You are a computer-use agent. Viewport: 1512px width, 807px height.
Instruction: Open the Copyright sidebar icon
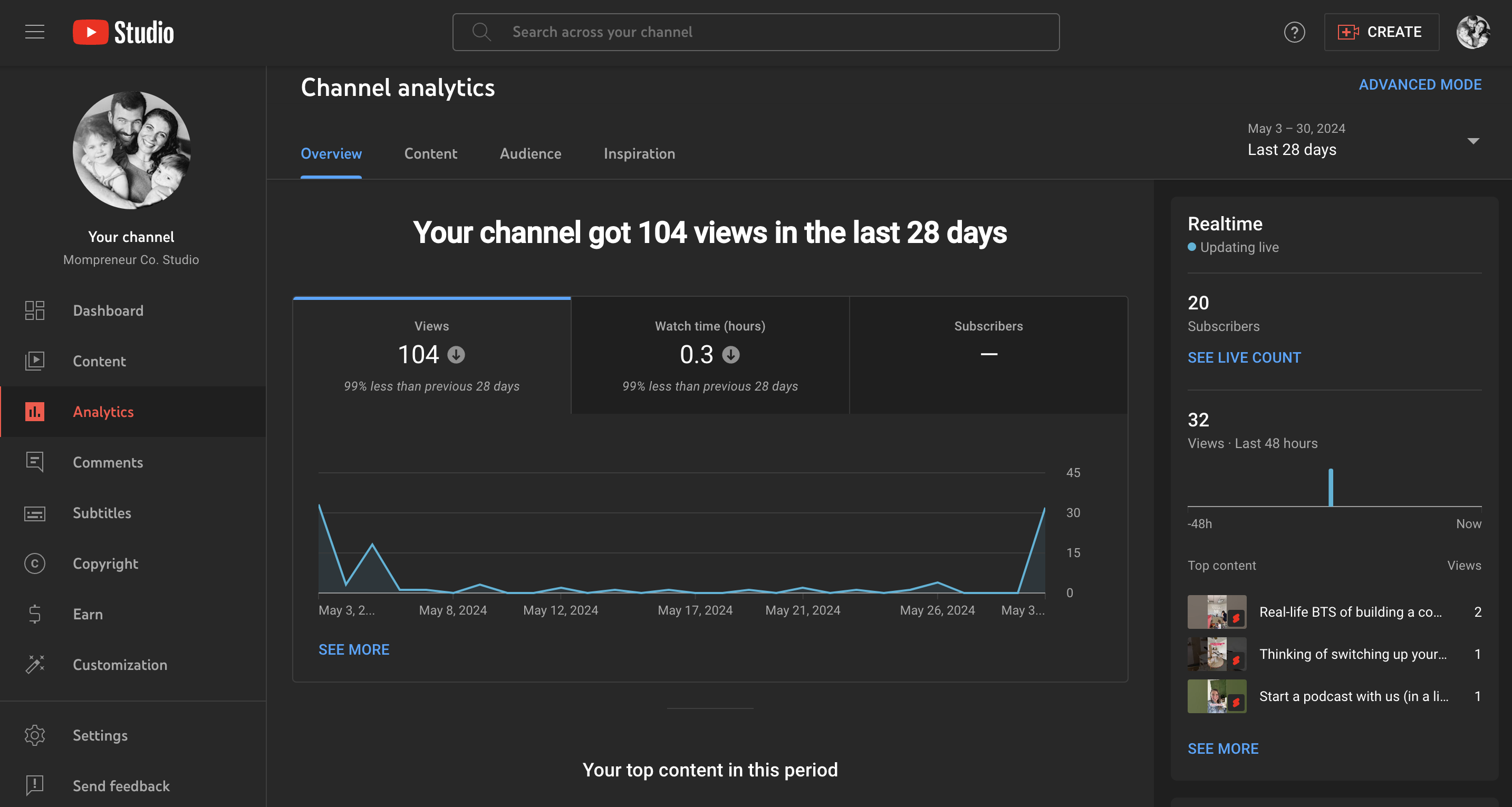pyautogui.click(x=35, y=563)
